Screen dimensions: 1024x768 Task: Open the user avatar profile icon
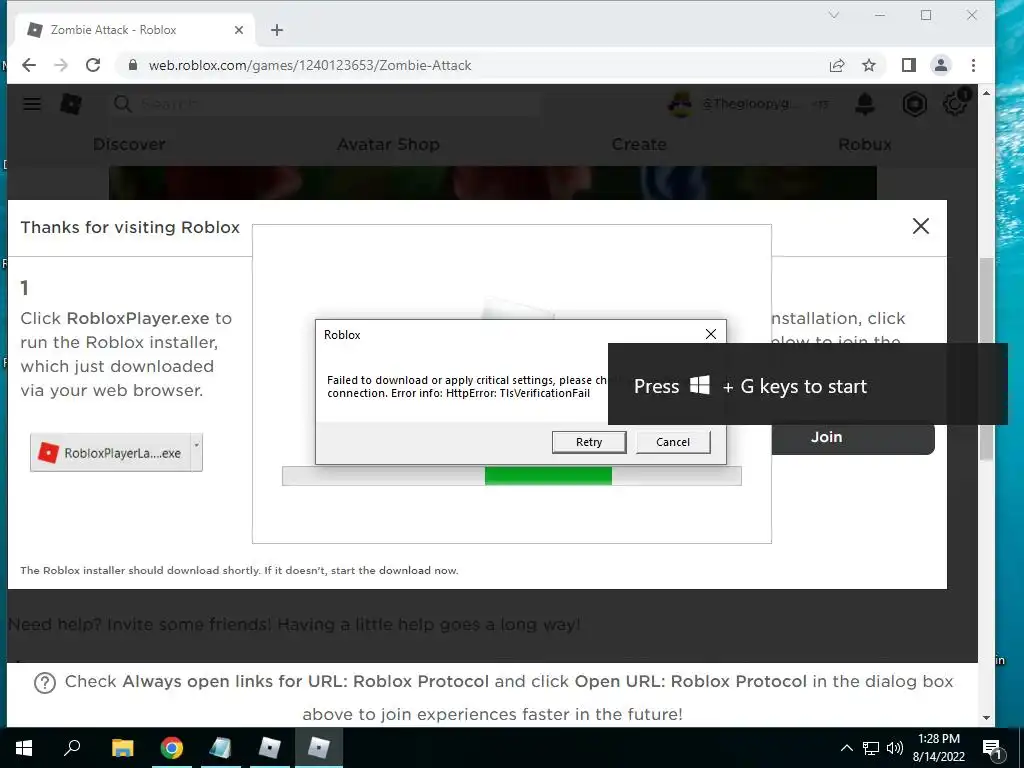679,104
